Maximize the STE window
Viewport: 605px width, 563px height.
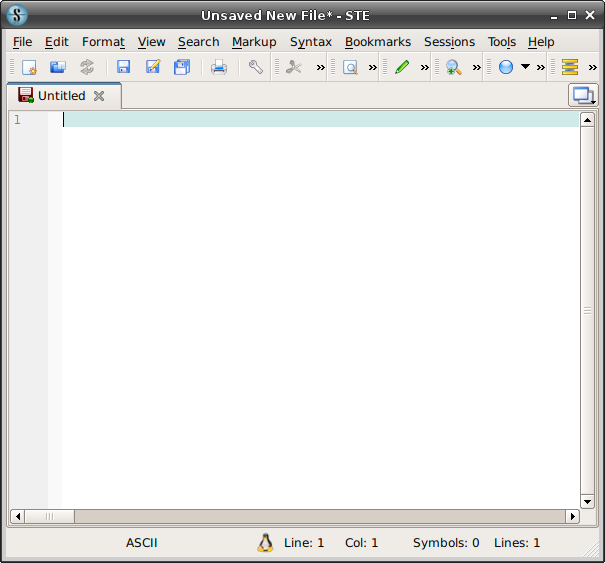tap(572, 15)
